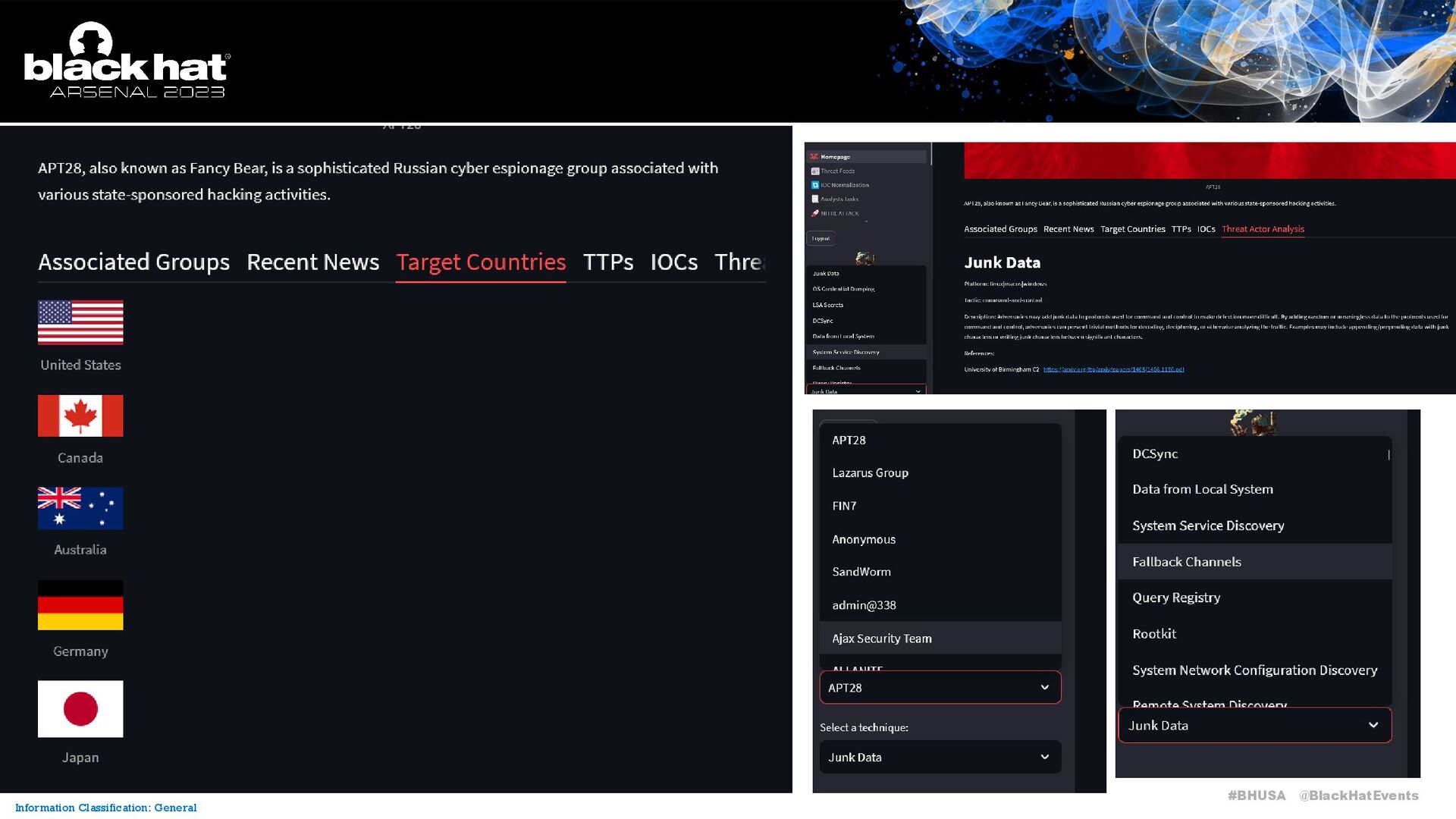This screenshot has height=819, width=1456.
Task: Select the Threat Actor Analysis tab
Action: coord(1263,229)
